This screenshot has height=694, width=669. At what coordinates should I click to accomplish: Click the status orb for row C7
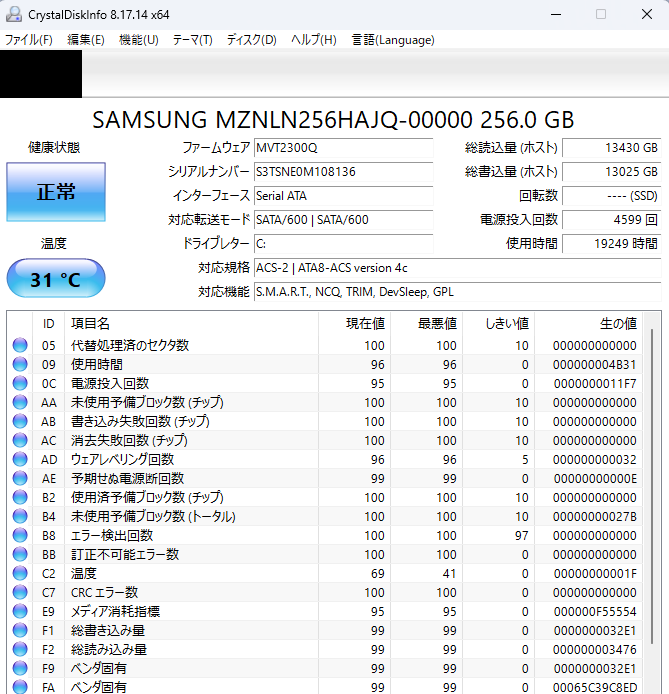point(20,593)
